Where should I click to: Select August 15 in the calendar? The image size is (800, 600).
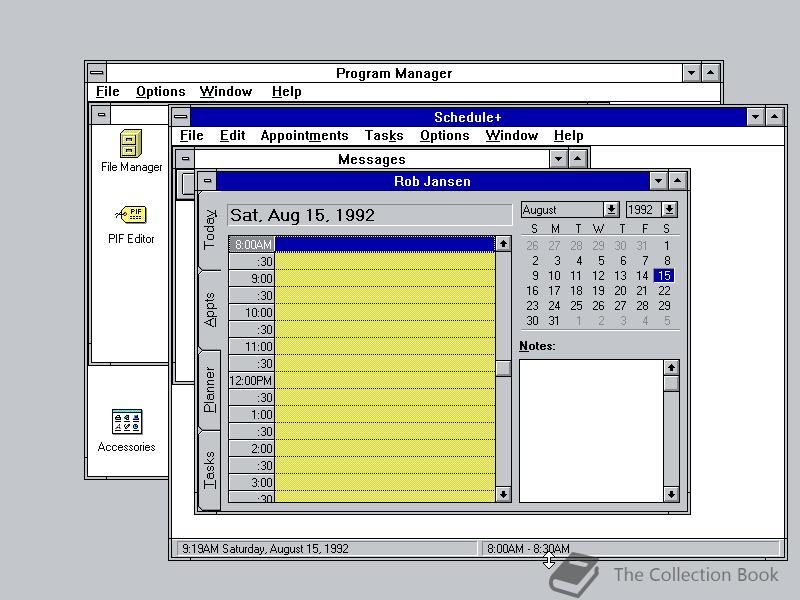tap(664, 276)
